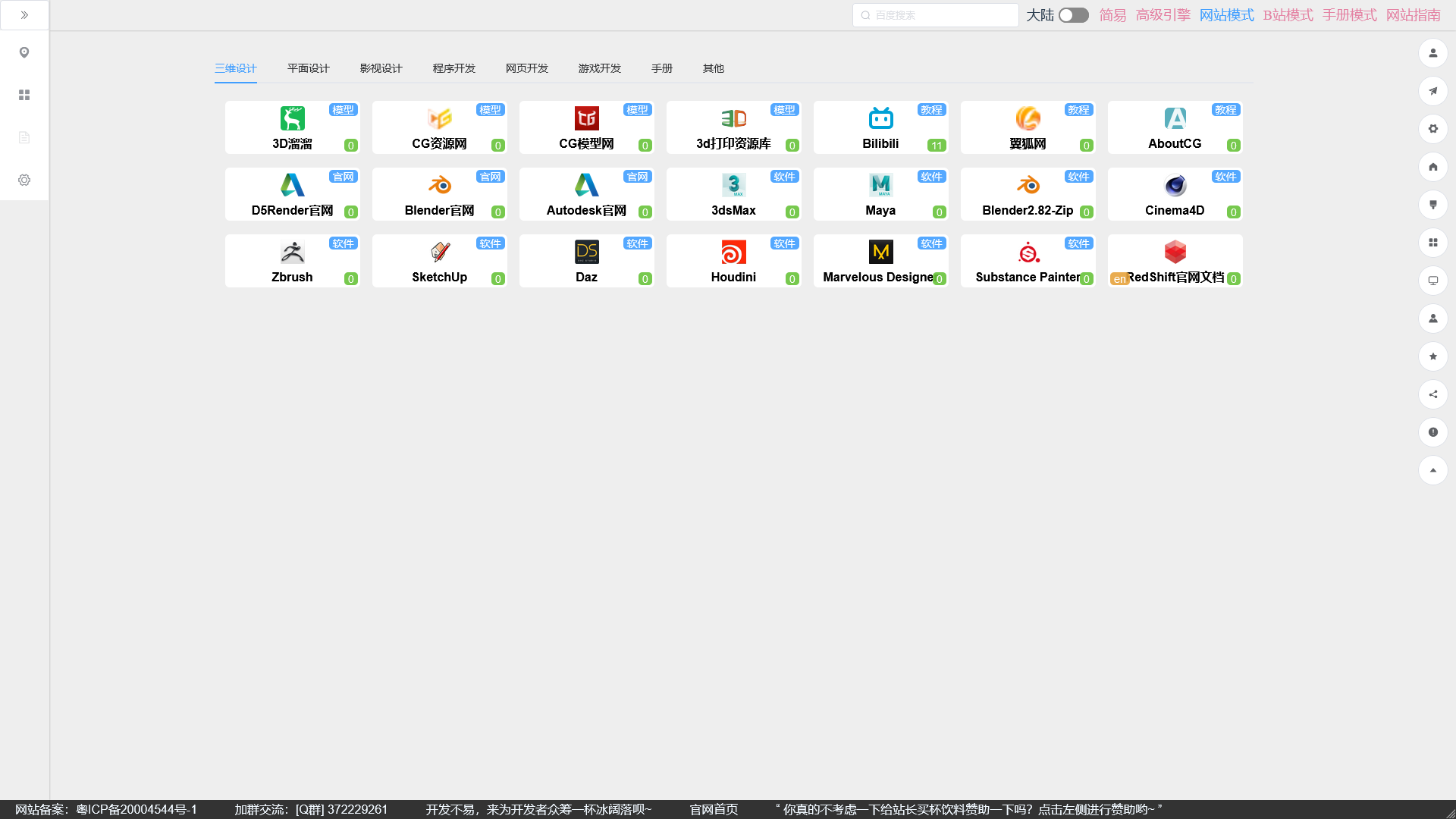The height and width of the screenshot is (819, 1456).
Task: Click the star favorites icon on right
Action: 1432,356
